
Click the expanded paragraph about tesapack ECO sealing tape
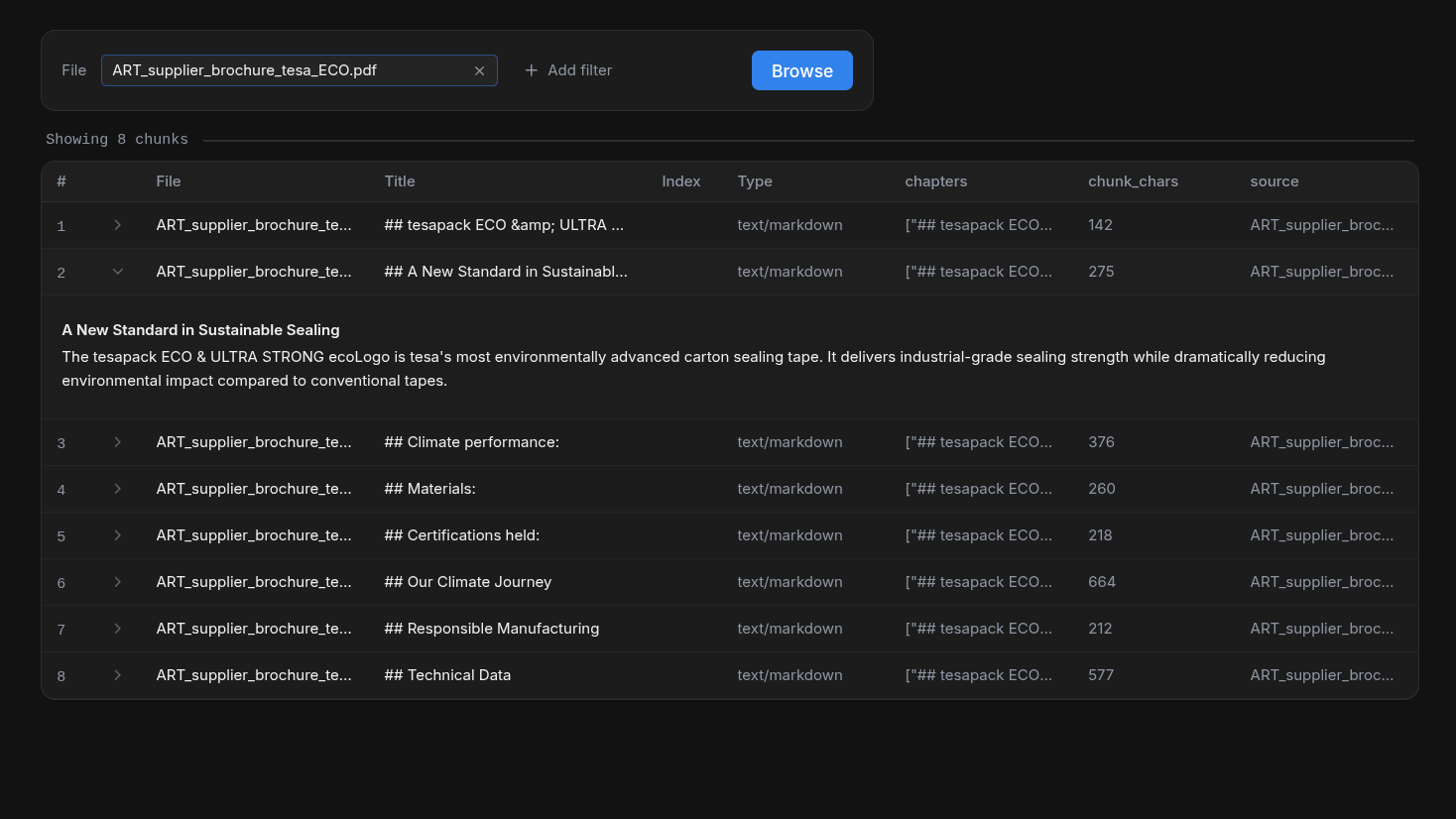(693, 369)
